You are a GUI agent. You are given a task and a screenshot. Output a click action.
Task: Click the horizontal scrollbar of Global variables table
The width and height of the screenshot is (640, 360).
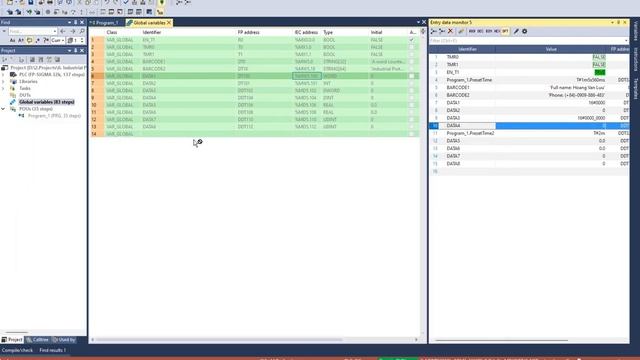[x=218, y=340]
